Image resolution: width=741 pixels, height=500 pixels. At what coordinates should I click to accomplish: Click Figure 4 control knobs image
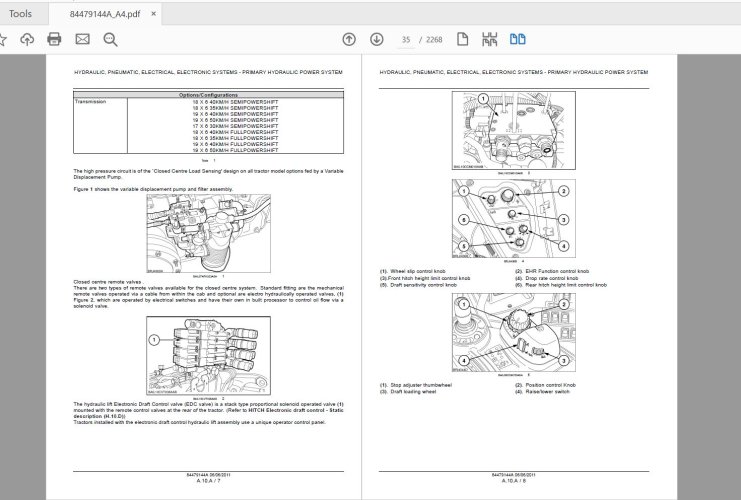point(514,218)
